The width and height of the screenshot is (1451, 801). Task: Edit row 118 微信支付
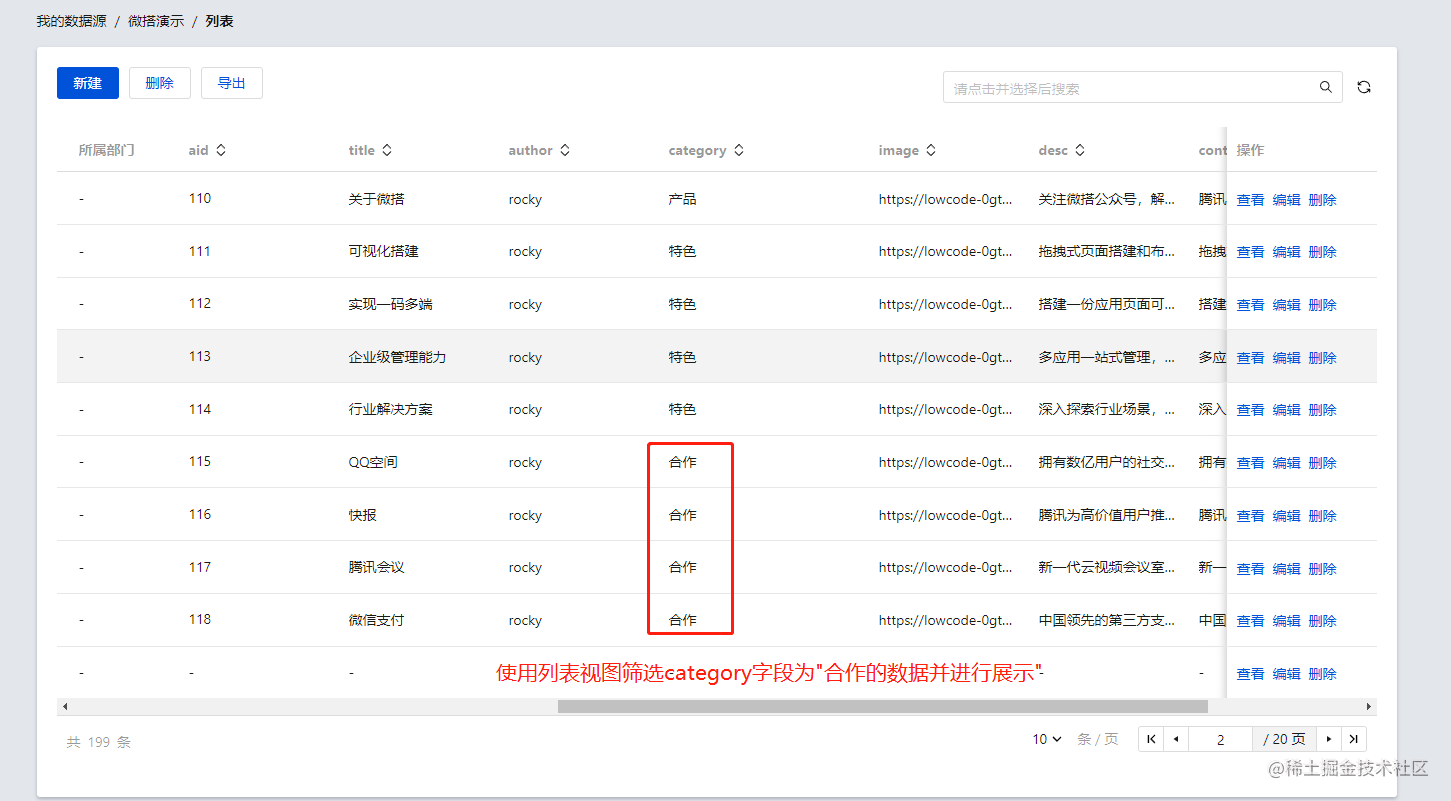pyautogui.click(x=1286, y=621)
